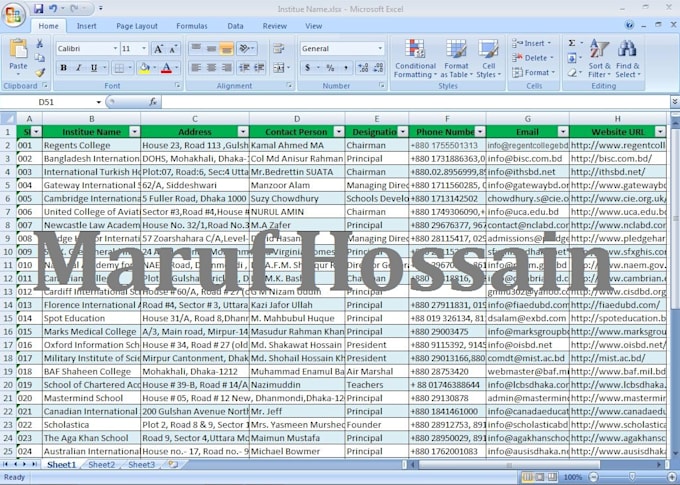
Task: Open the Cell Styles gallery
Action: (488, 59)
